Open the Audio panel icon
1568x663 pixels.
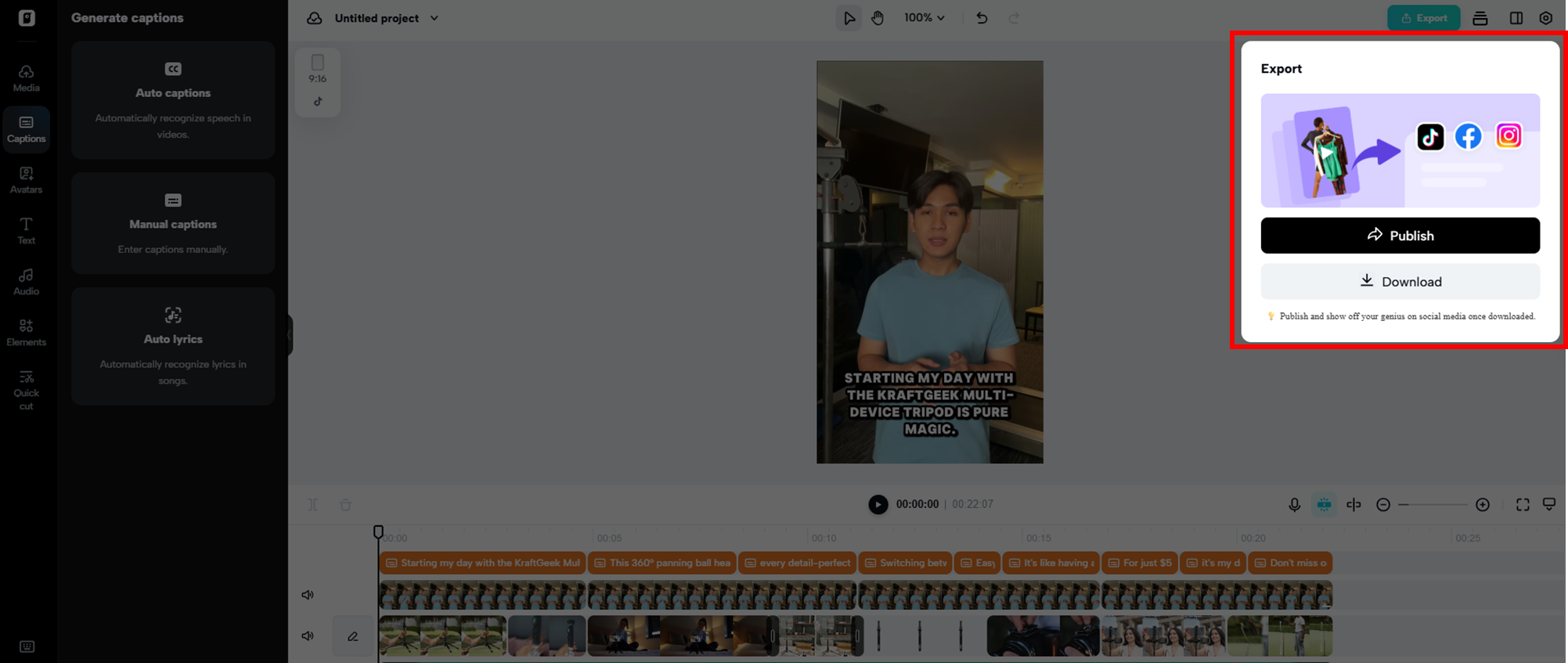coord(26,282)
